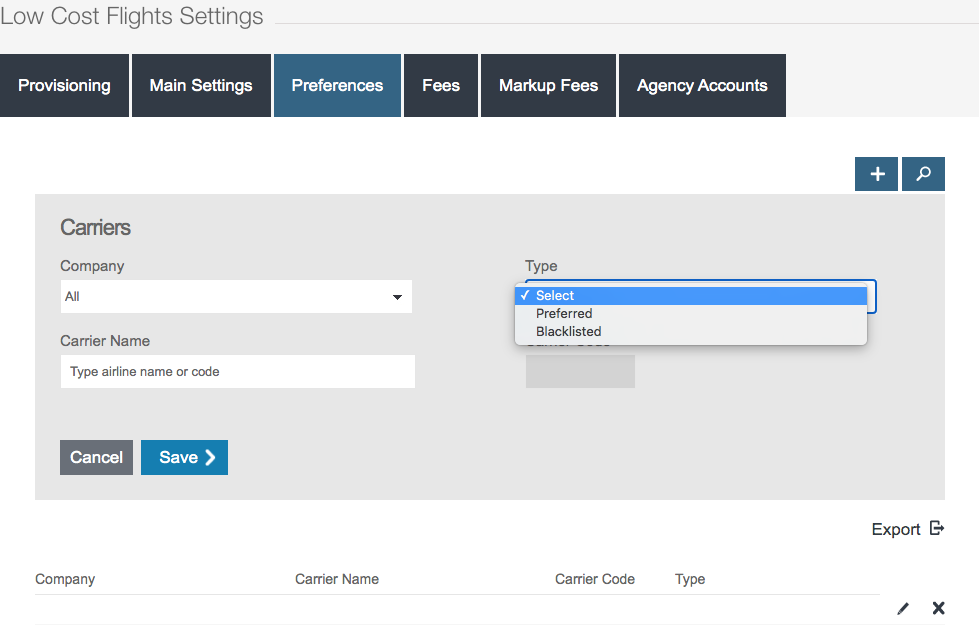The image size is (979, 631).
Task: Select the Preferences tab
Action: (x=337, y=86)
